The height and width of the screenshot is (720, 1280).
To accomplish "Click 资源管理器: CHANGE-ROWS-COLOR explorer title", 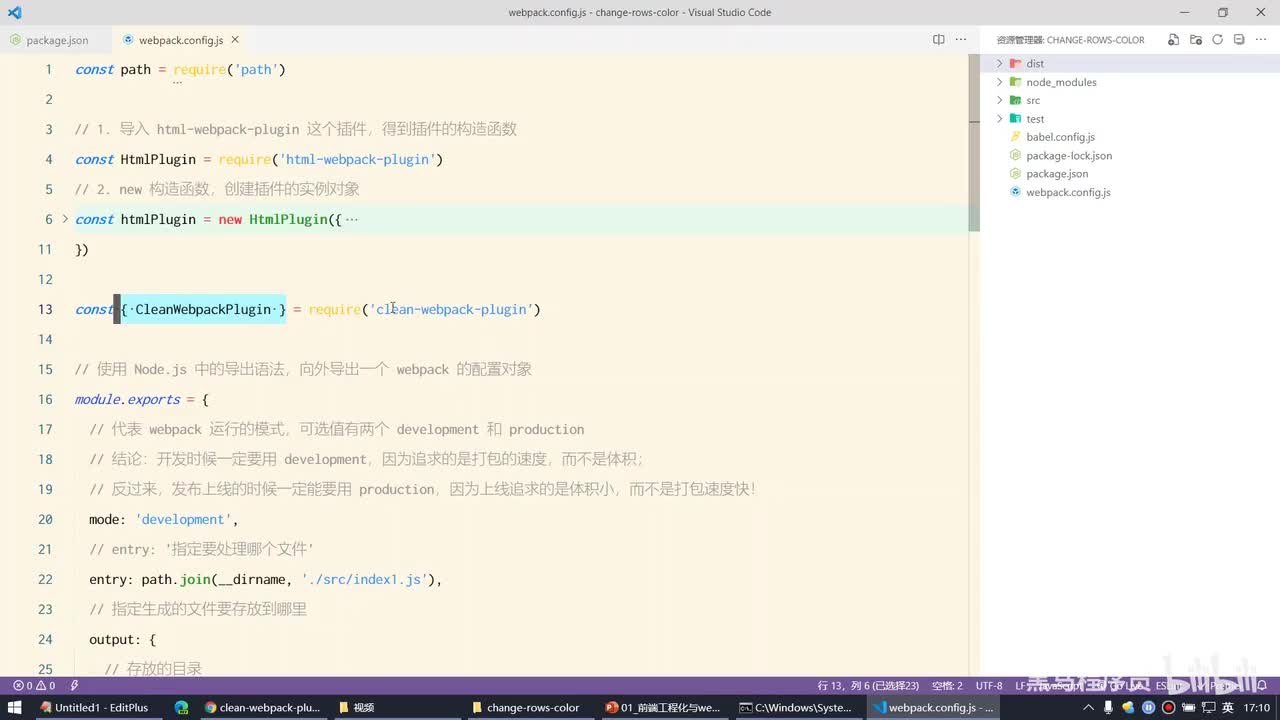I will (x=1070, y=40).
